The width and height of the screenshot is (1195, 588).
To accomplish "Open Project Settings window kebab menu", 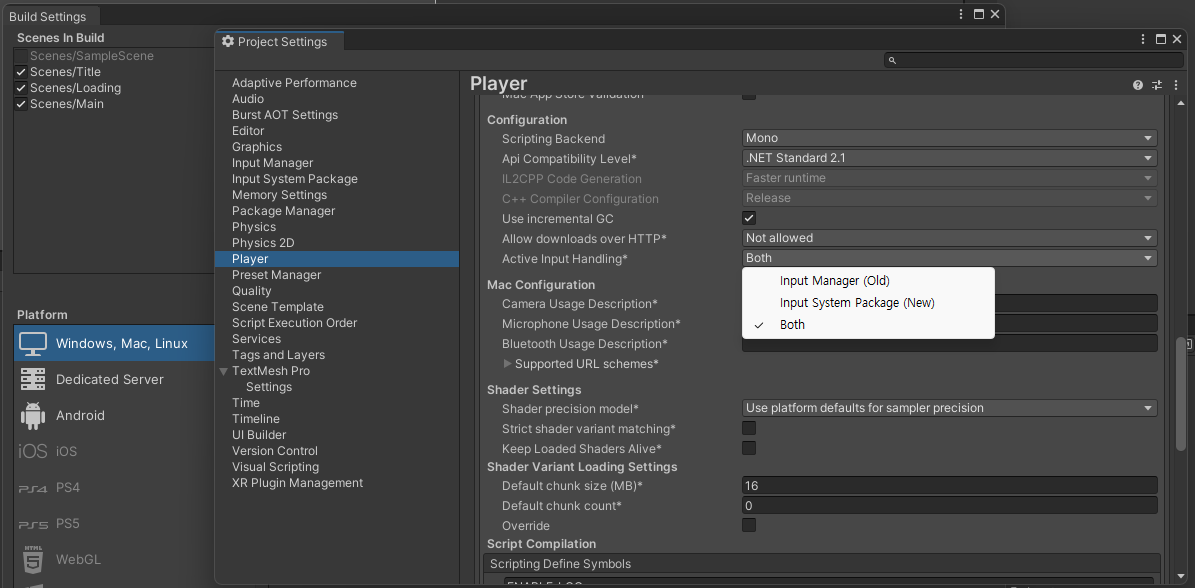I will pos(1143,40).
